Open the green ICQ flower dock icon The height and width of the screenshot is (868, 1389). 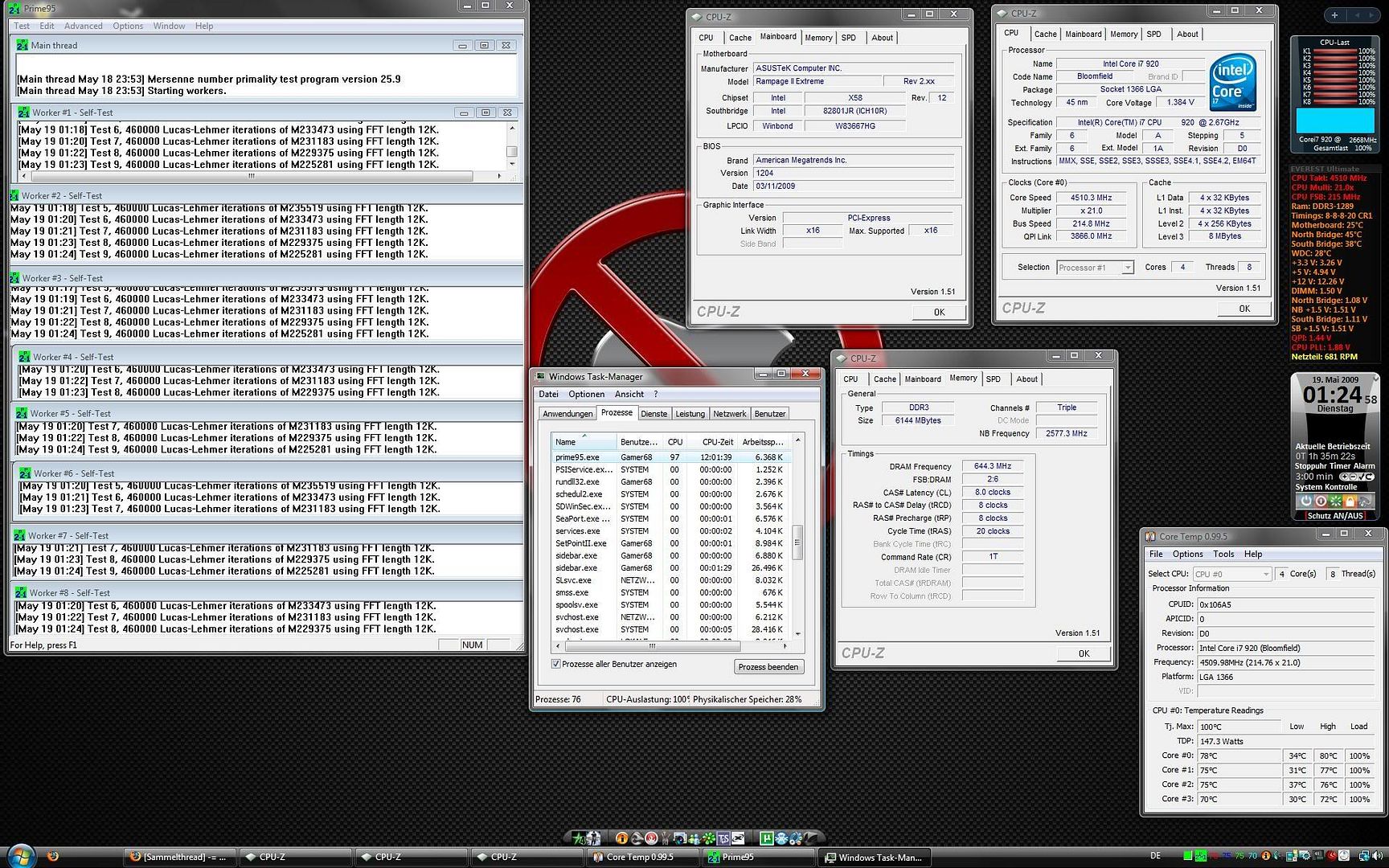[709, 838]
